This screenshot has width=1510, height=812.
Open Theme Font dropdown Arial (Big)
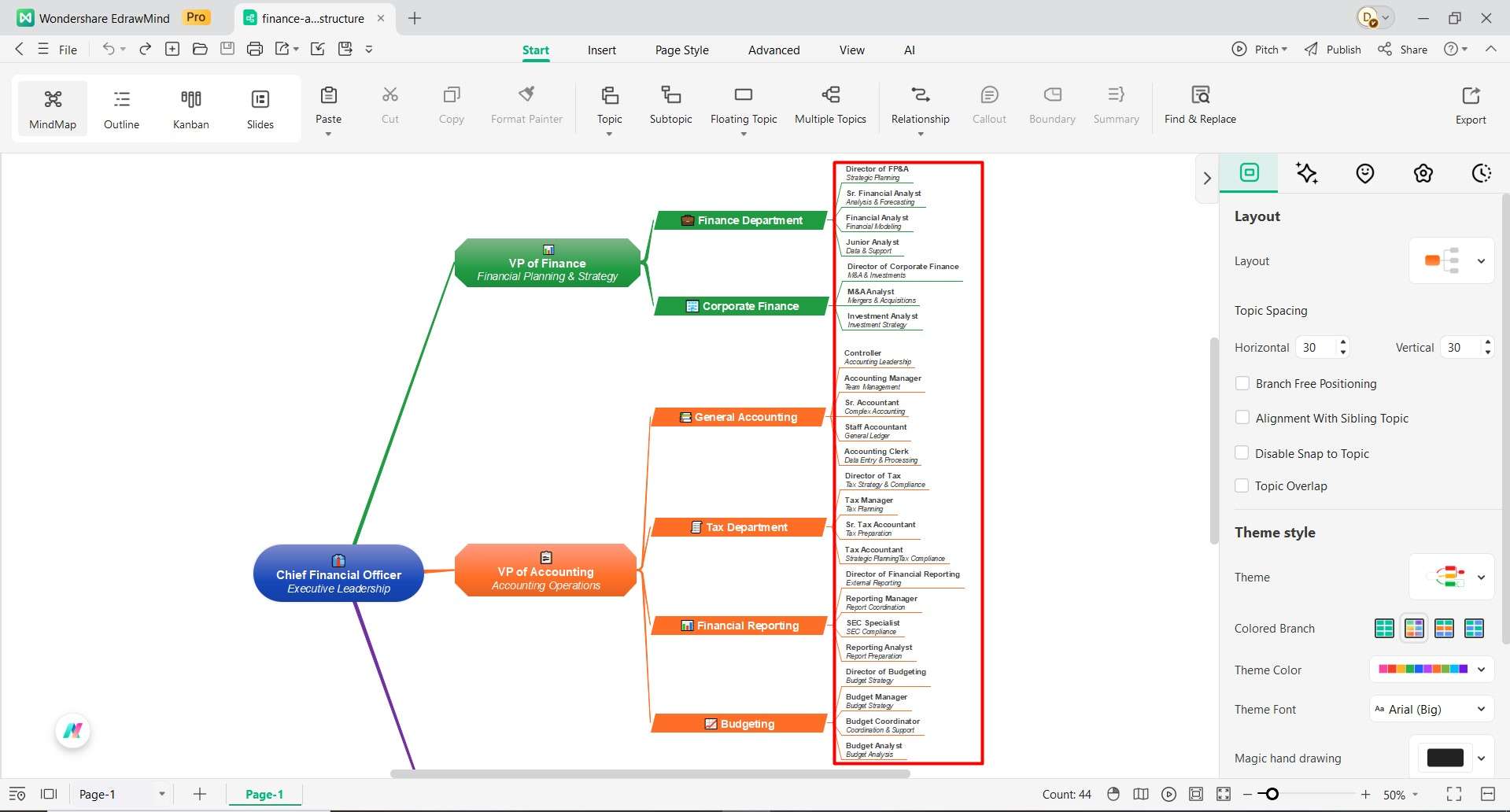pyautogui.click(x=1431, y=709)
